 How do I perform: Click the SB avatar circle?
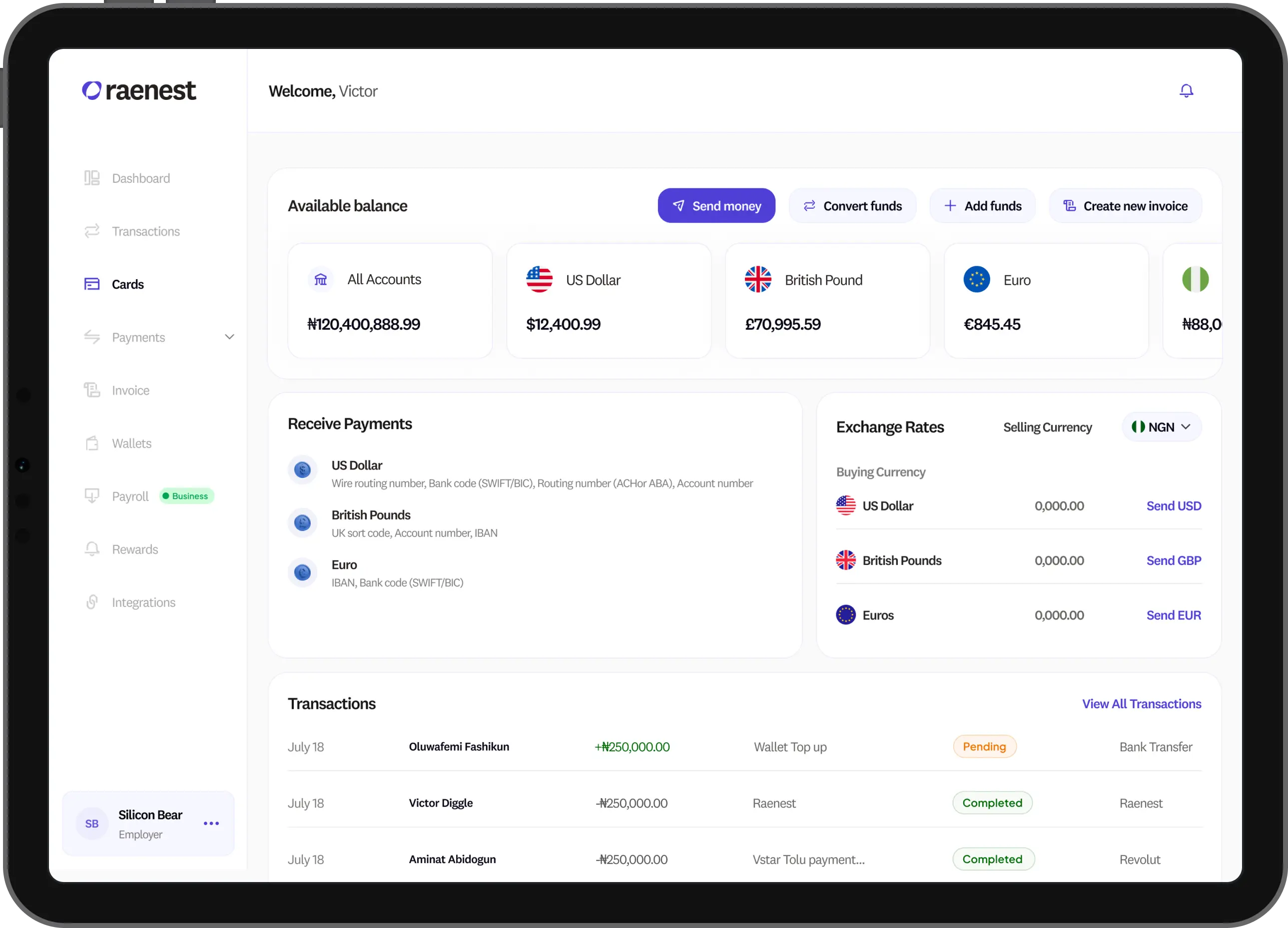click(x=92, y=824)
